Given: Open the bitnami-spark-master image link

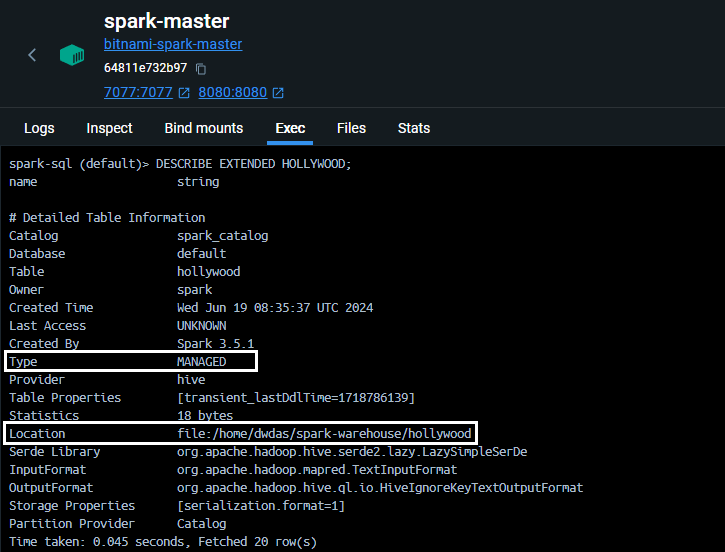Looking at the screenshot, I should (173, 44).
